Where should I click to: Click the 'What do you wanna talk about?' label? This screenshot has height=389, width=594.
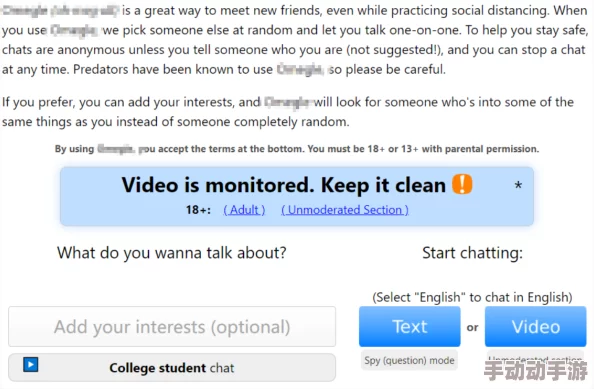tap(172, 253)
